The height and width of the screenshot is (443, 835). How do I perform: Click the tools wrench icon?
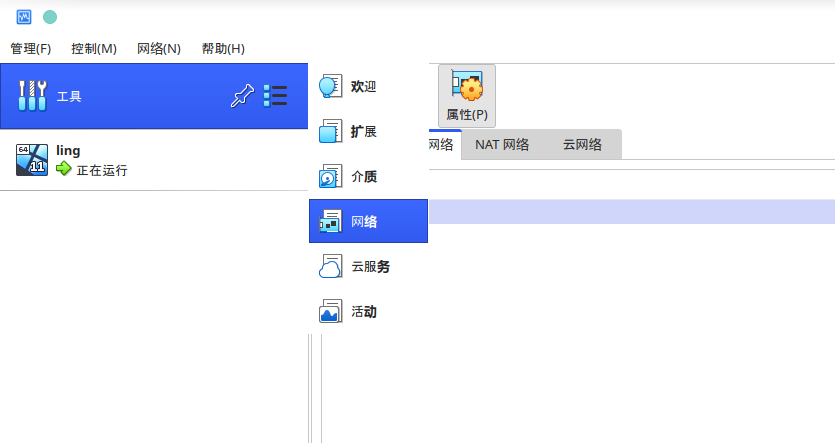pos(33,96)
